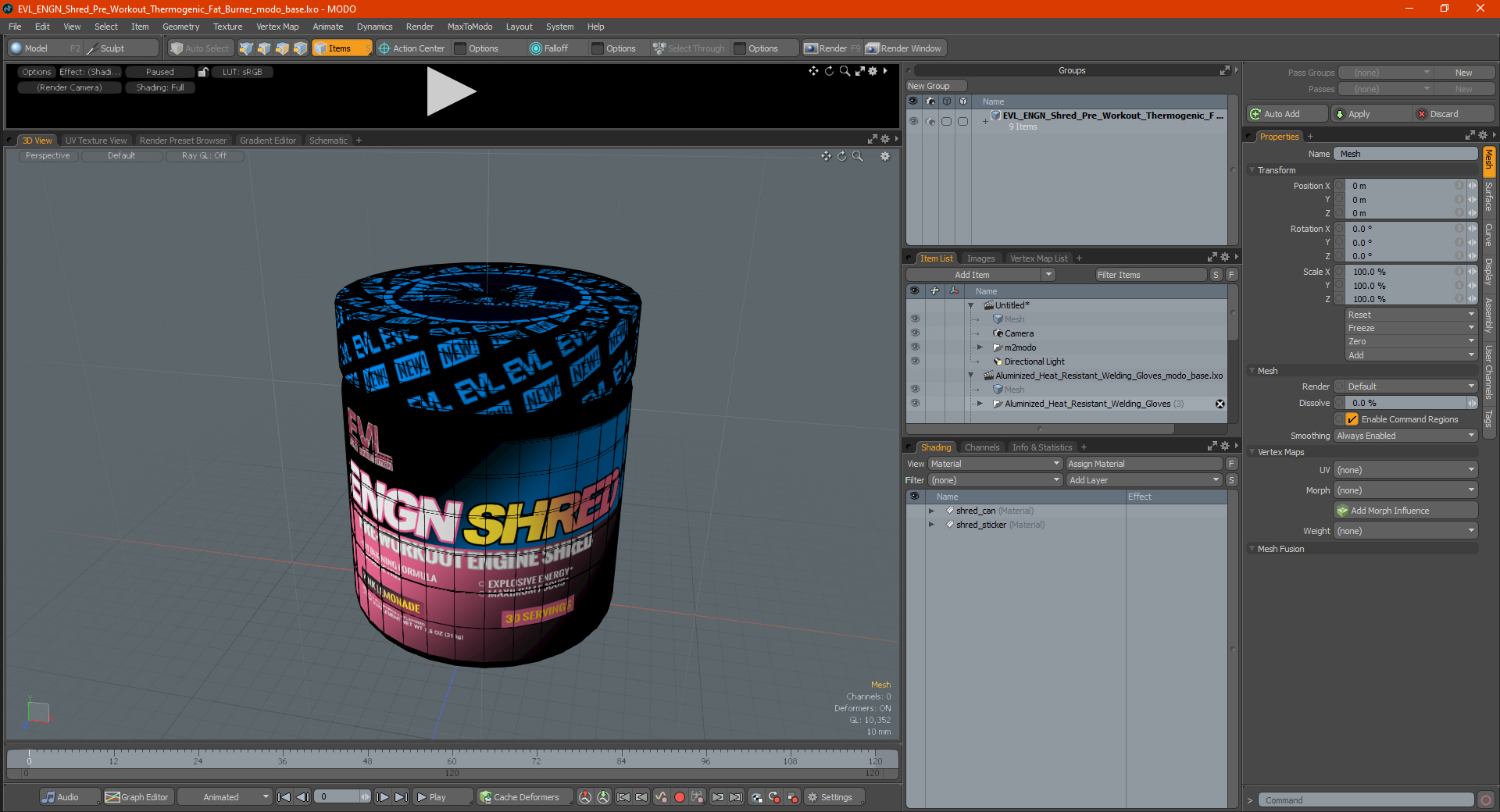Open the Geometry menu
Viewport: 1500px width, 812px height.
pyautogui.click(x=180, y=27)
